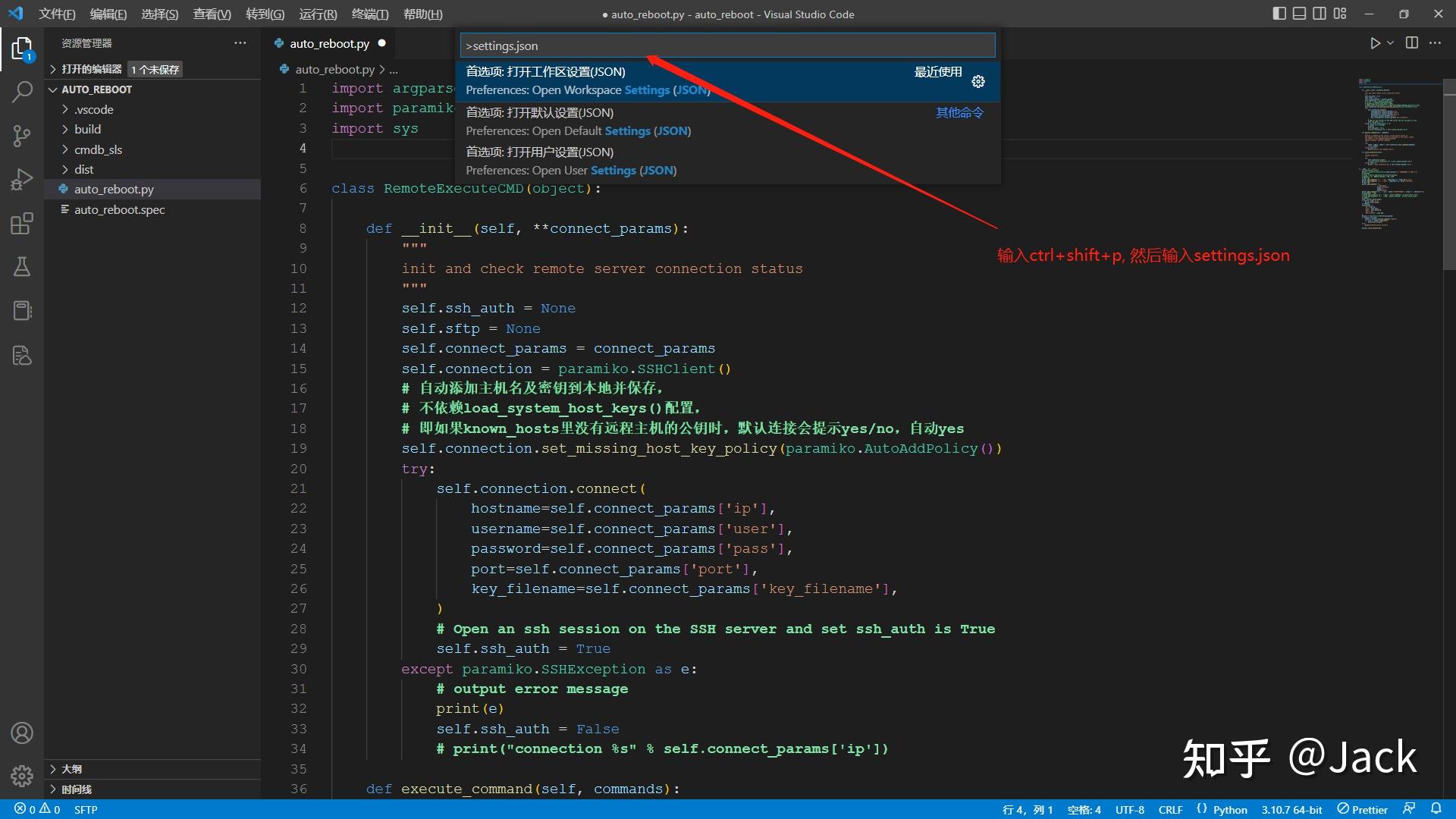This screenshot has height=819, width=1456.
Task: Open the 编辑(E) menu
Action: (108, 14)
